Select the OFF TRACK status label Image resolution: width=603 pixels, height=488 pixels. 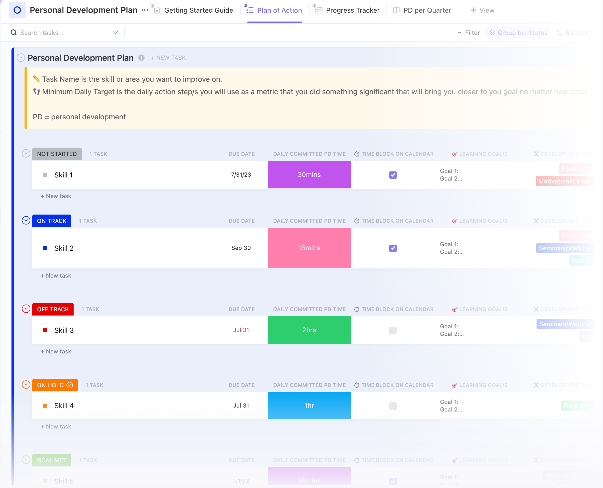[x=53, y=309]
